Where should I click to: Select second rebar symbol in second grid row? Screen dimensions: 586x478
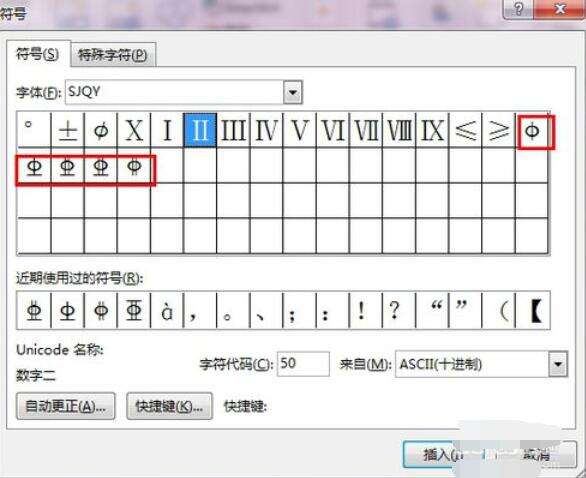[x=68, y=167]
